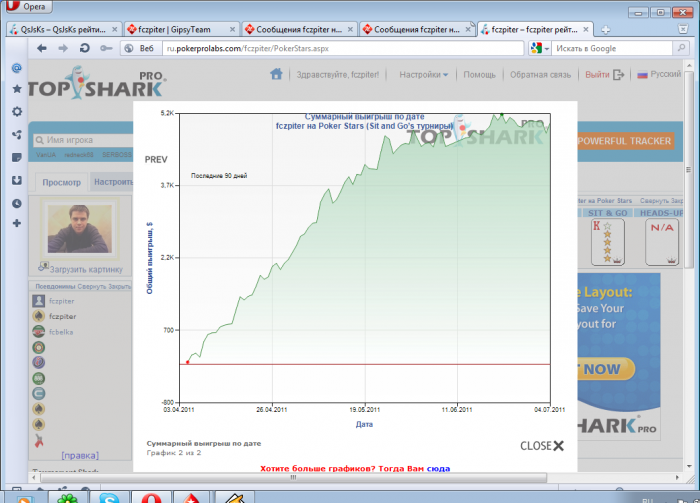Image resolution: width=700 pixels, height=503 pixels.
Task: Close the QsJsKs rating tab
Action: [114, 29]
